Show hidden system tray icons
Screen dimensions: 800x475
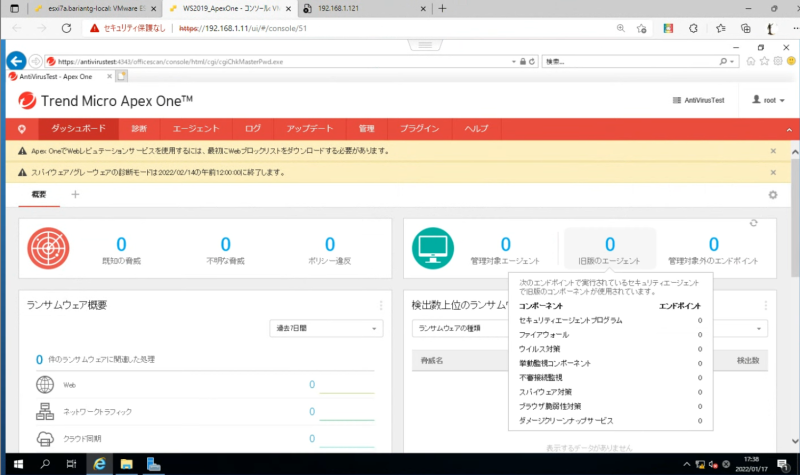[687, 464]
